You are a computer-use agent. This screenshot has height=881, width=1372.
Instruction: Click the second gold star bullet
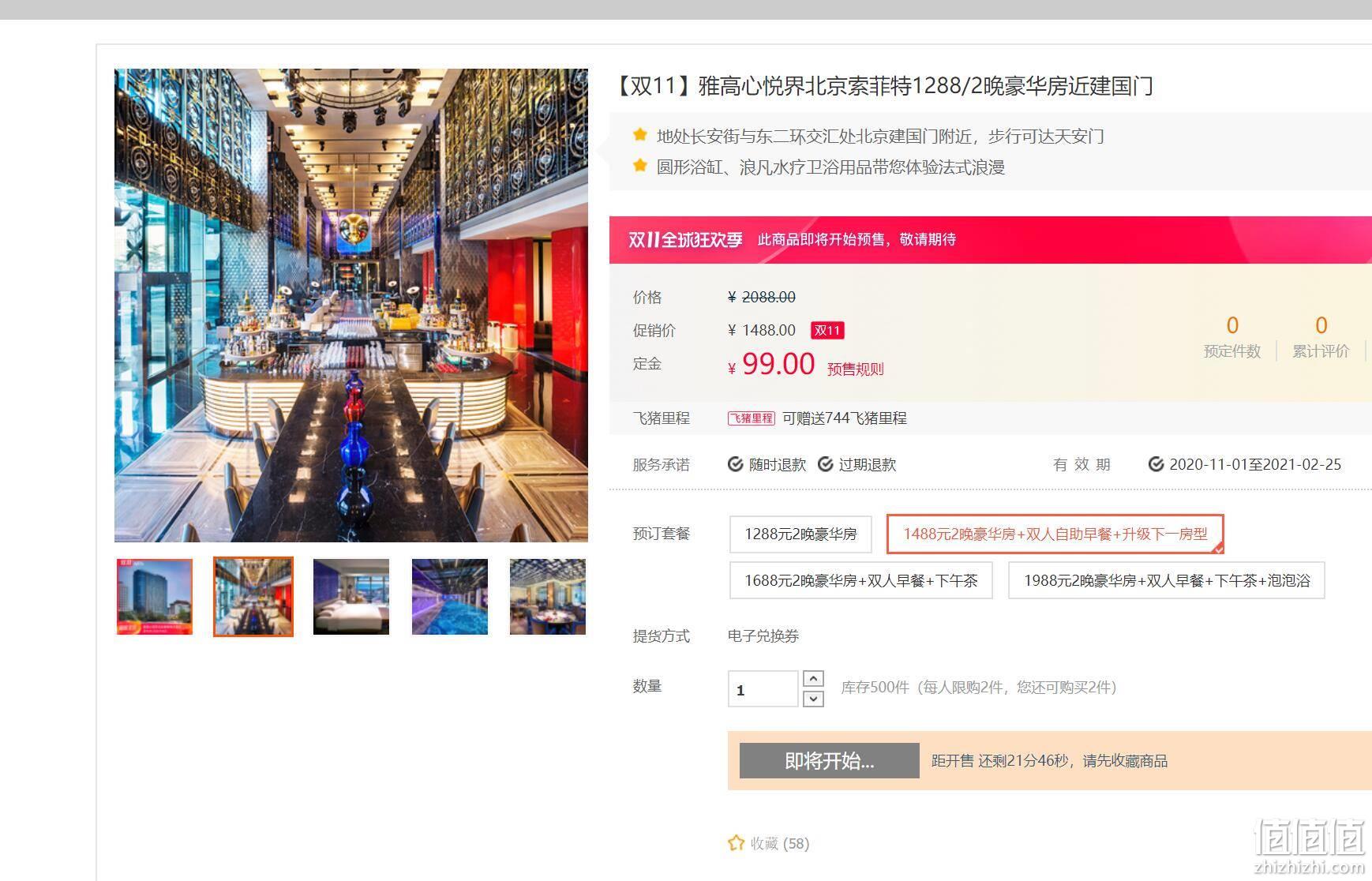click(x=640, y=166)
